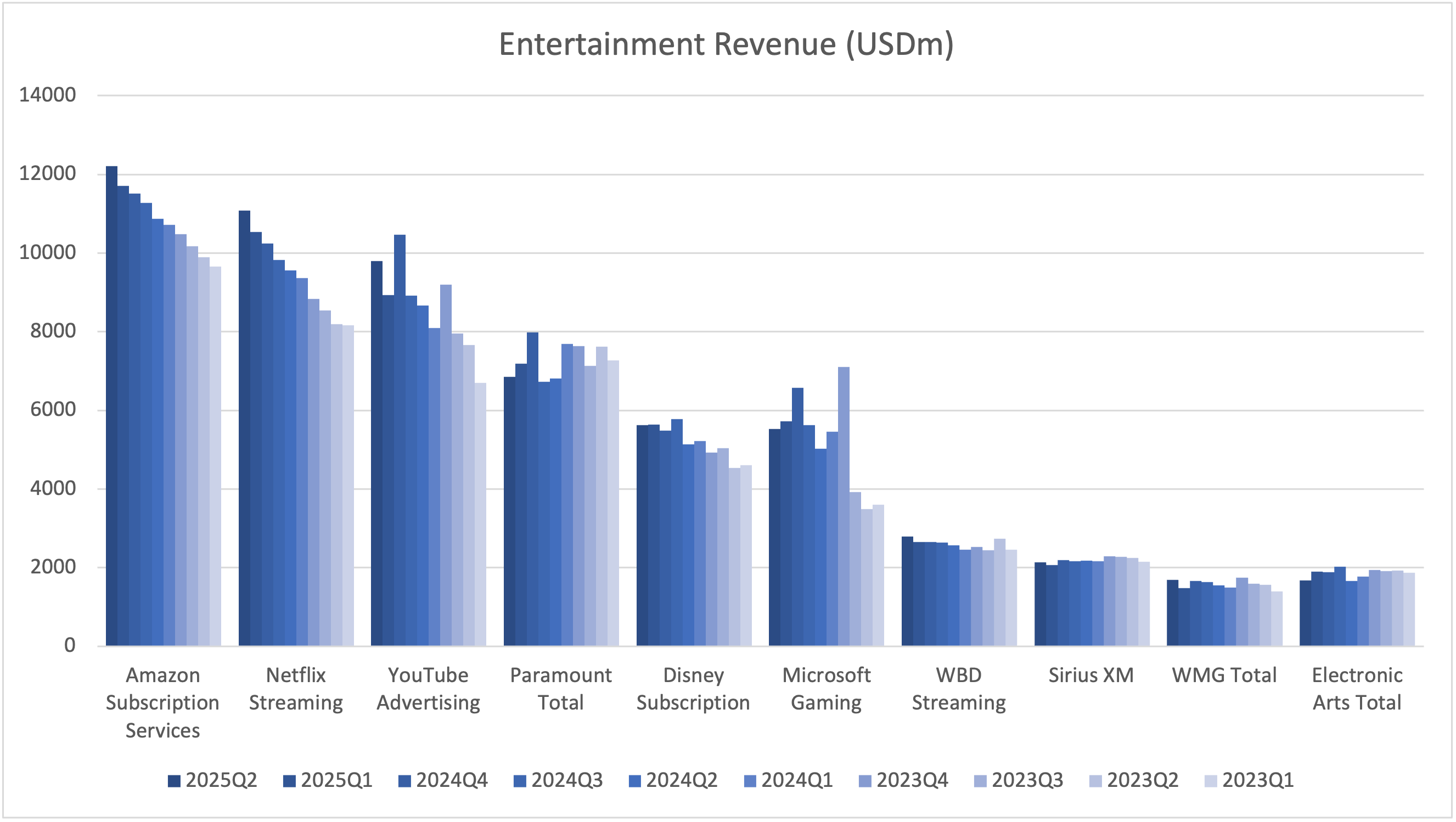Select the 2023Q2 legend color swatch
This screenshot has width=1456, height=822.
[x=1095, y=781]
